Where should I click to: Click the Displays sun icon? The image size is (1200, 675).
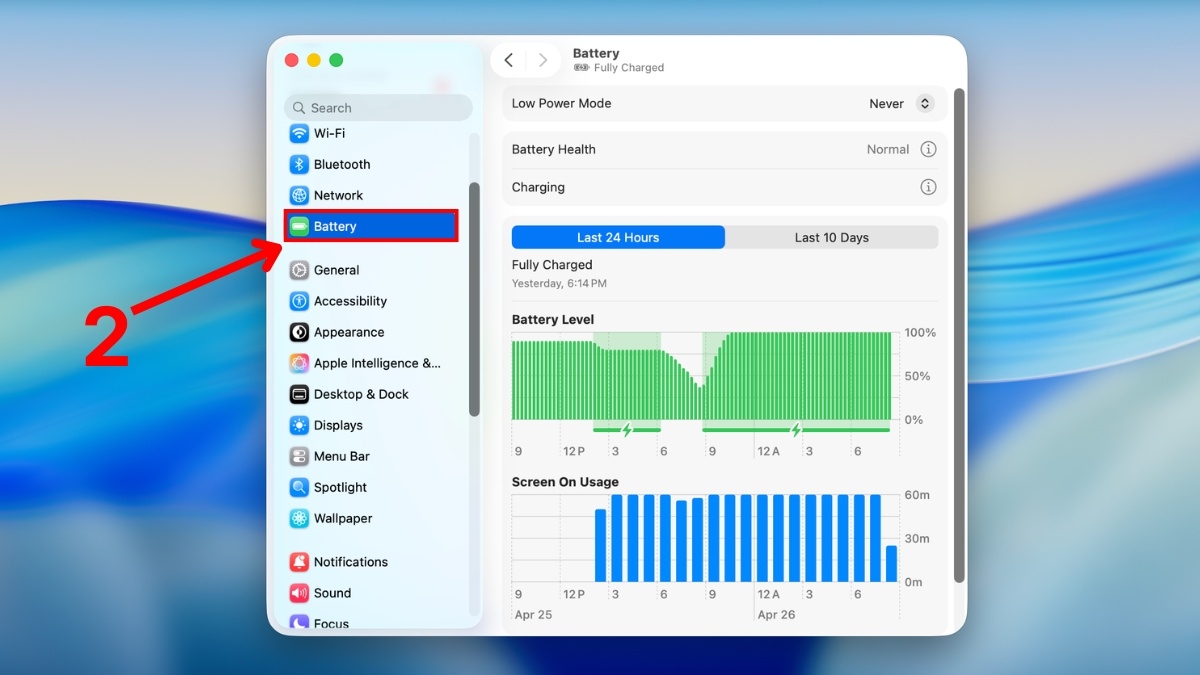(299, 425)
